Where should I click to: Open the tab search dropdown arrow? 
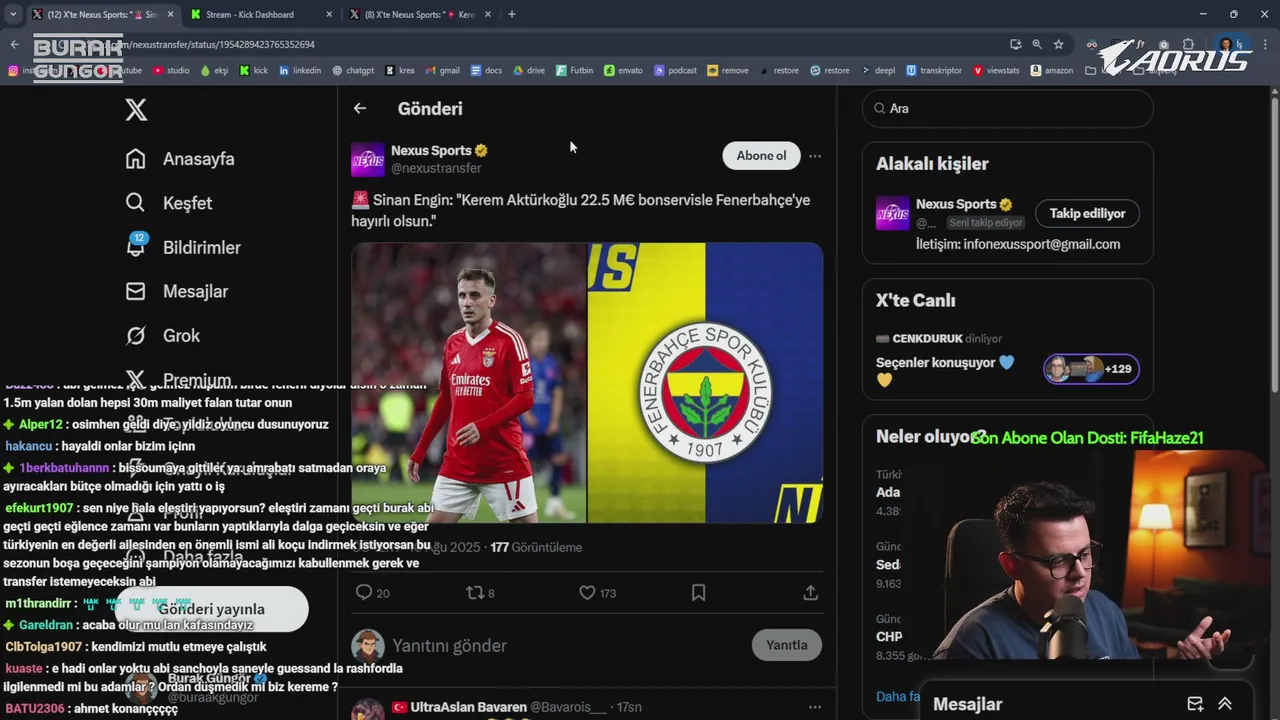[x=13, y=14]
